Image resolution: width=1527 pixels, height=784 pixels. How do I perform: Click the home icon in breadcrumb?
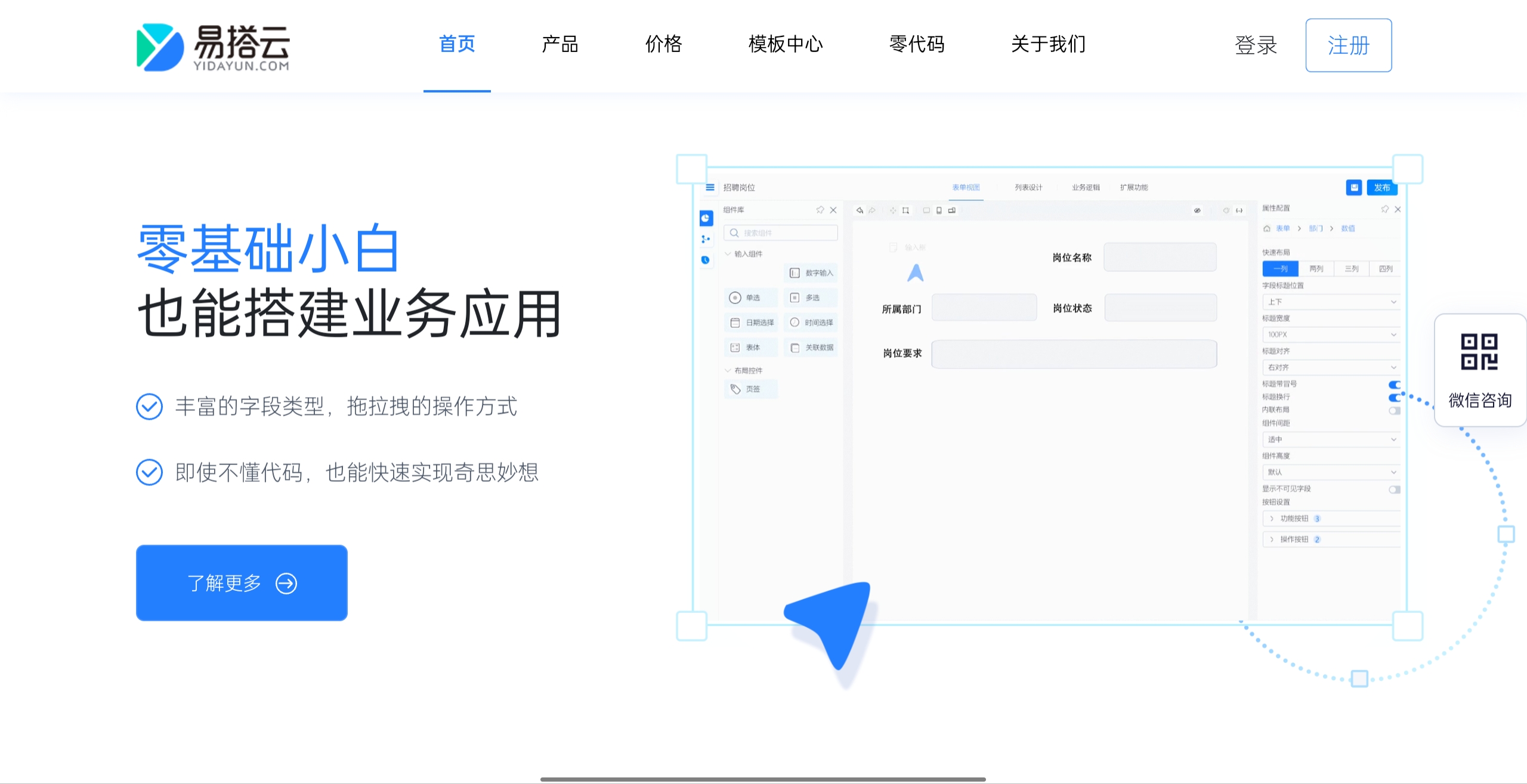(x=1267, y=228)
